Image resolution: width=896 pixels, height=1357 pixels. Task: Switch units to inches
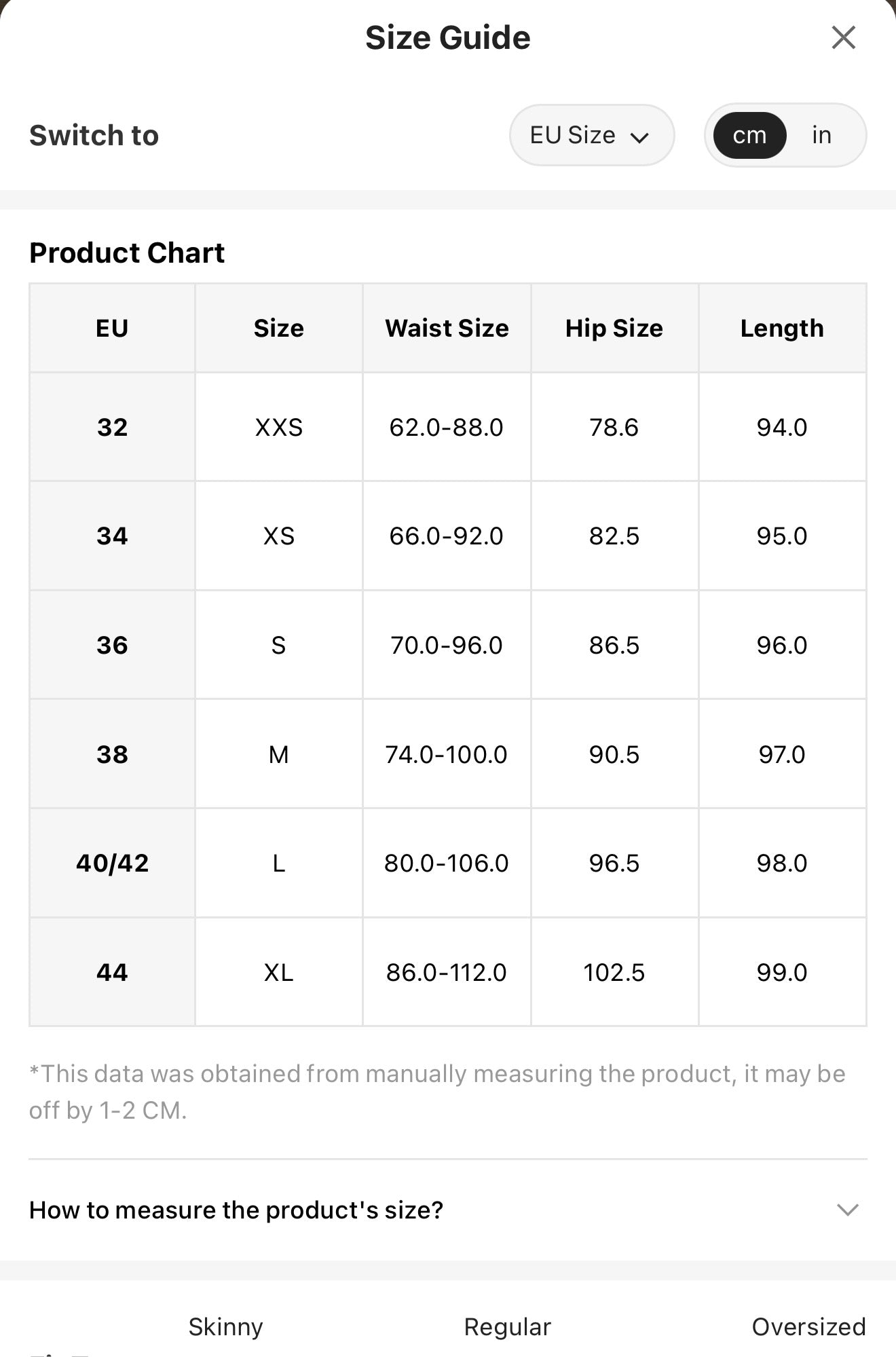point(821,135)
